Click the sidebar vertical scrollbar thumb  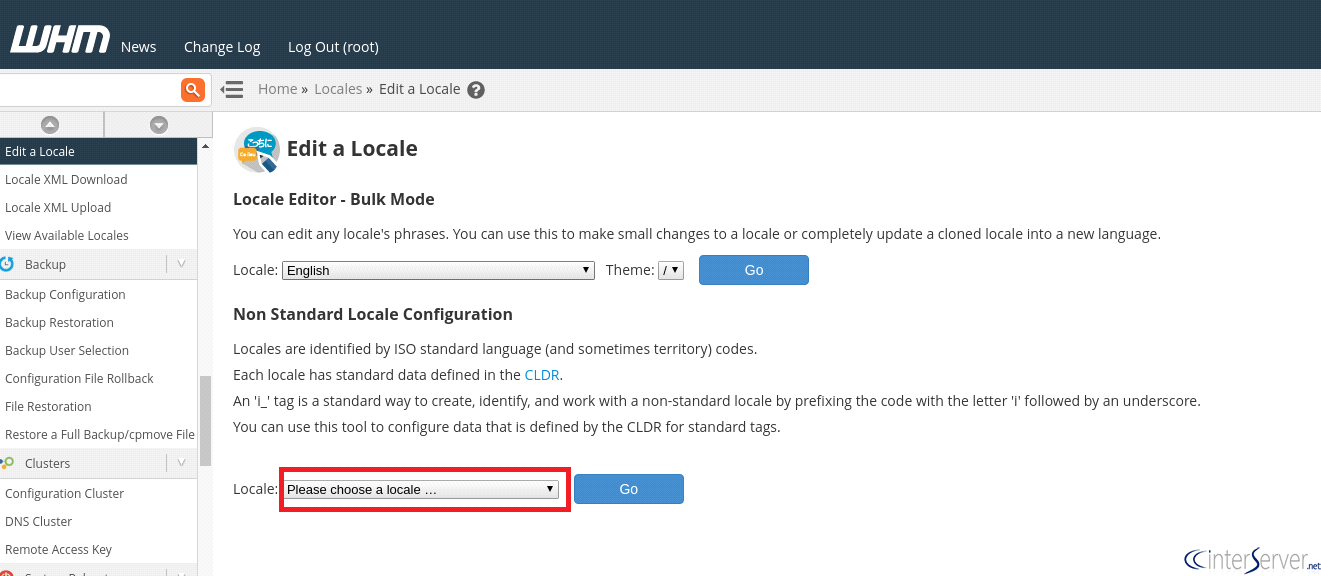point(205,420)
